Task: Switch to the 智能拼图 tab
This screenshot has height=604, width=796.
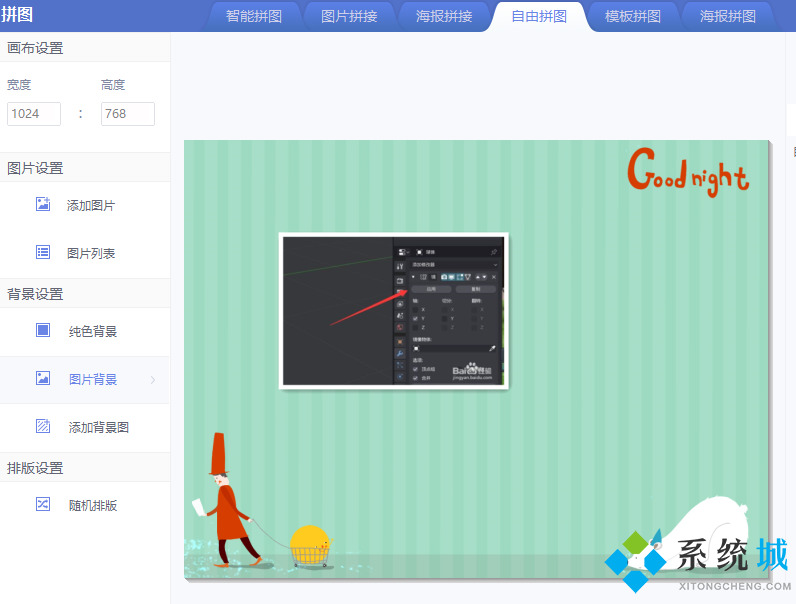Action: point(254,16)
